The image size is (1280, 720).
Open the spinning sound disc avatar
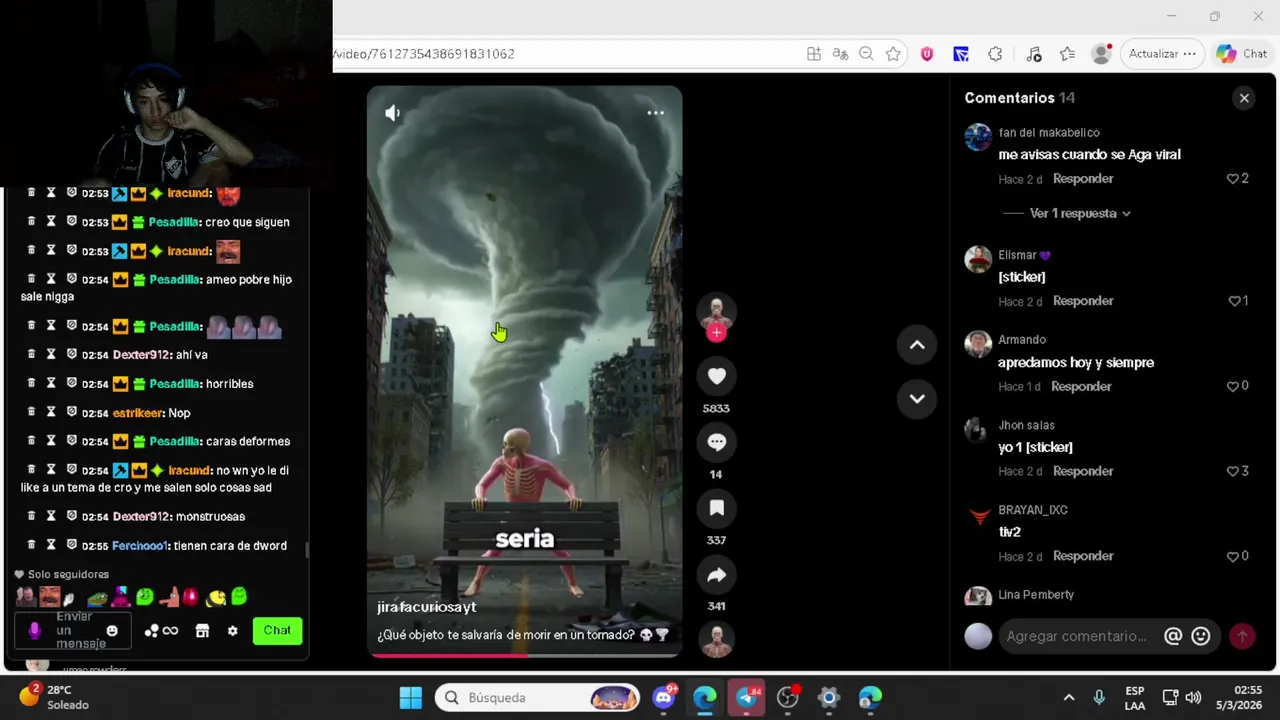click(x=716, y=640)
